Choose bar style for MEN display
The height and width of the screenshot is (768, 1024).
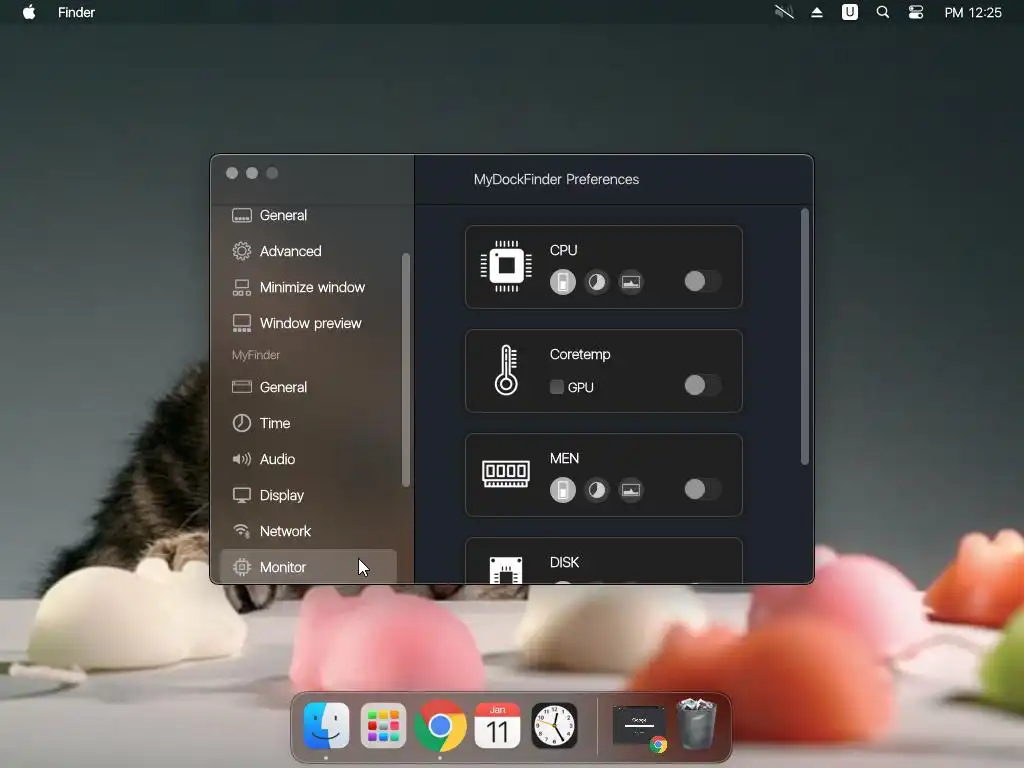[x=562, y=490]
